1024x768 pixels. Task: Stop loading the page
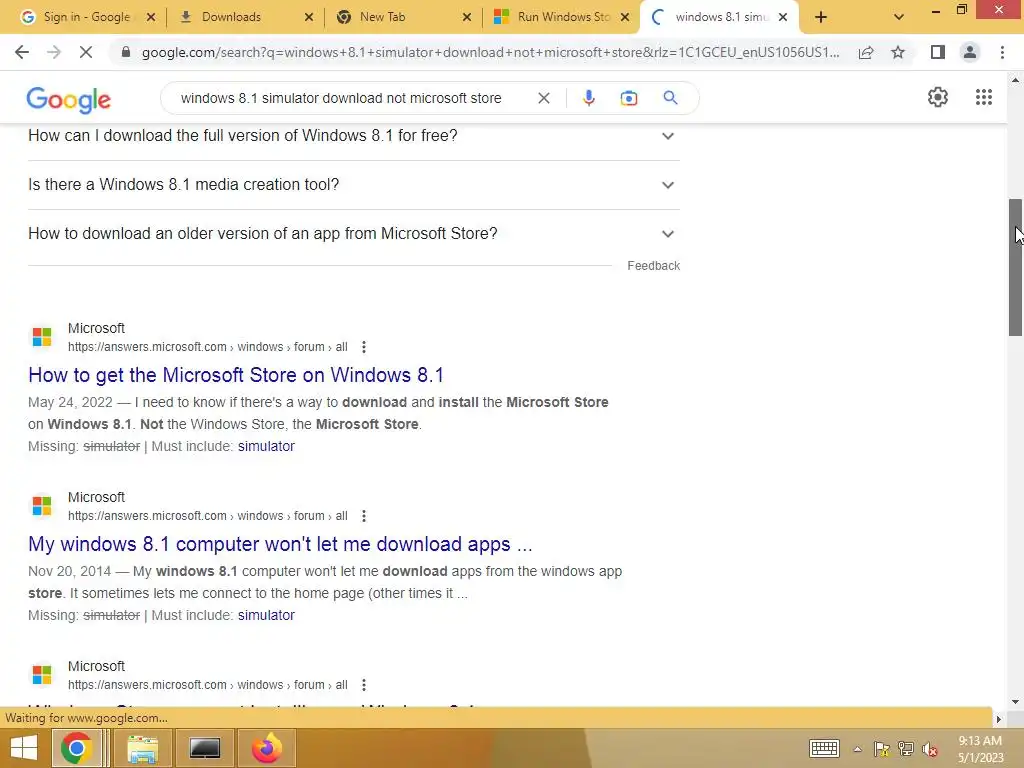86,52
